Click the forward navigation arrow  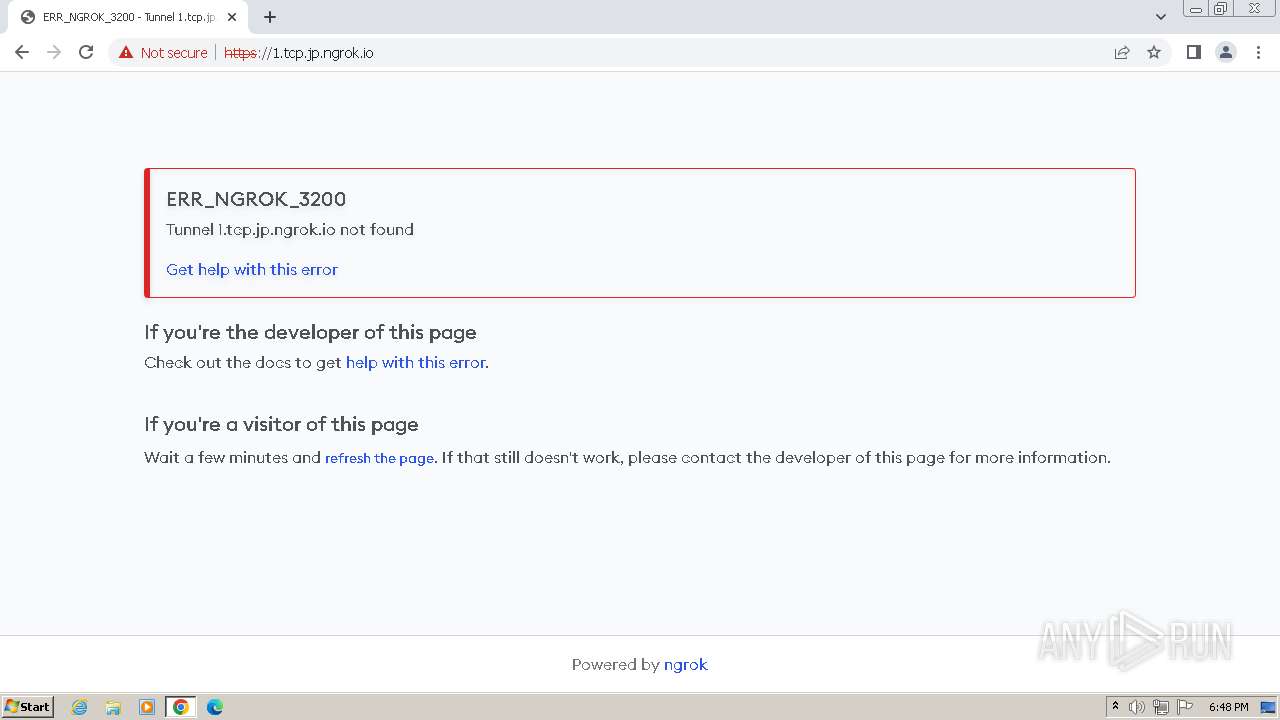pos(54,52)
